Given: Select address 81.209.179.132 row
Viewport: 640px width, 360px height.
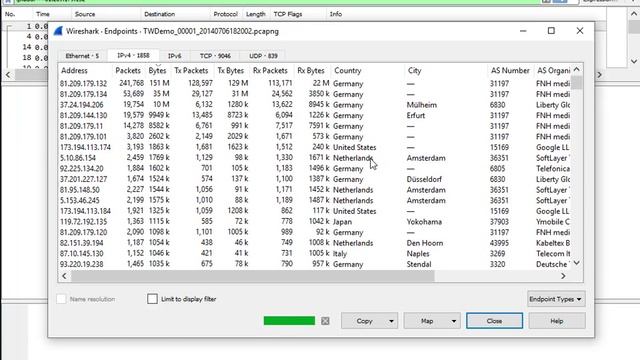Looking at the screenshot, I should pos(315,83).
